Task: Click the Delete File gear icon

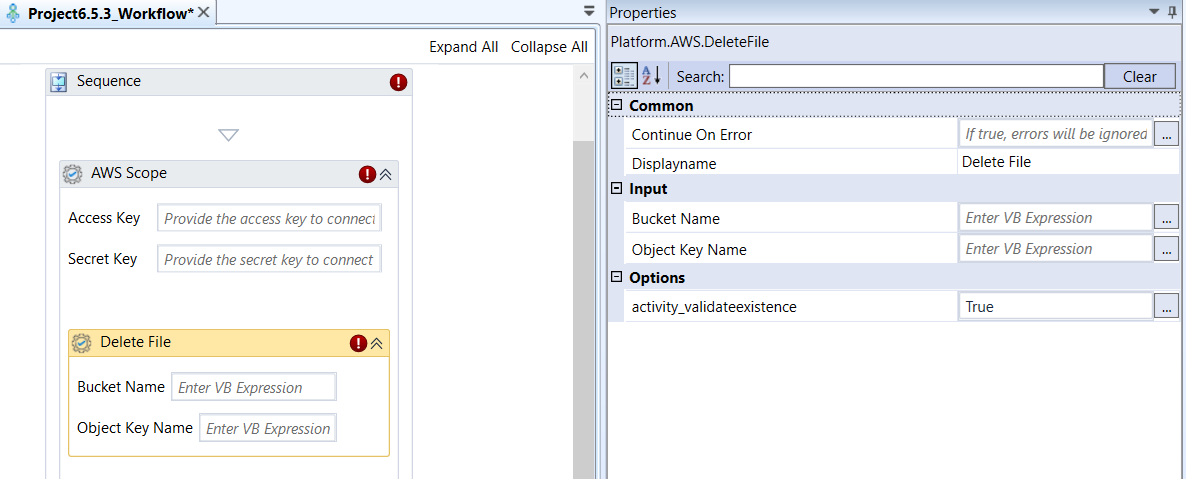Action: [81, 343]
